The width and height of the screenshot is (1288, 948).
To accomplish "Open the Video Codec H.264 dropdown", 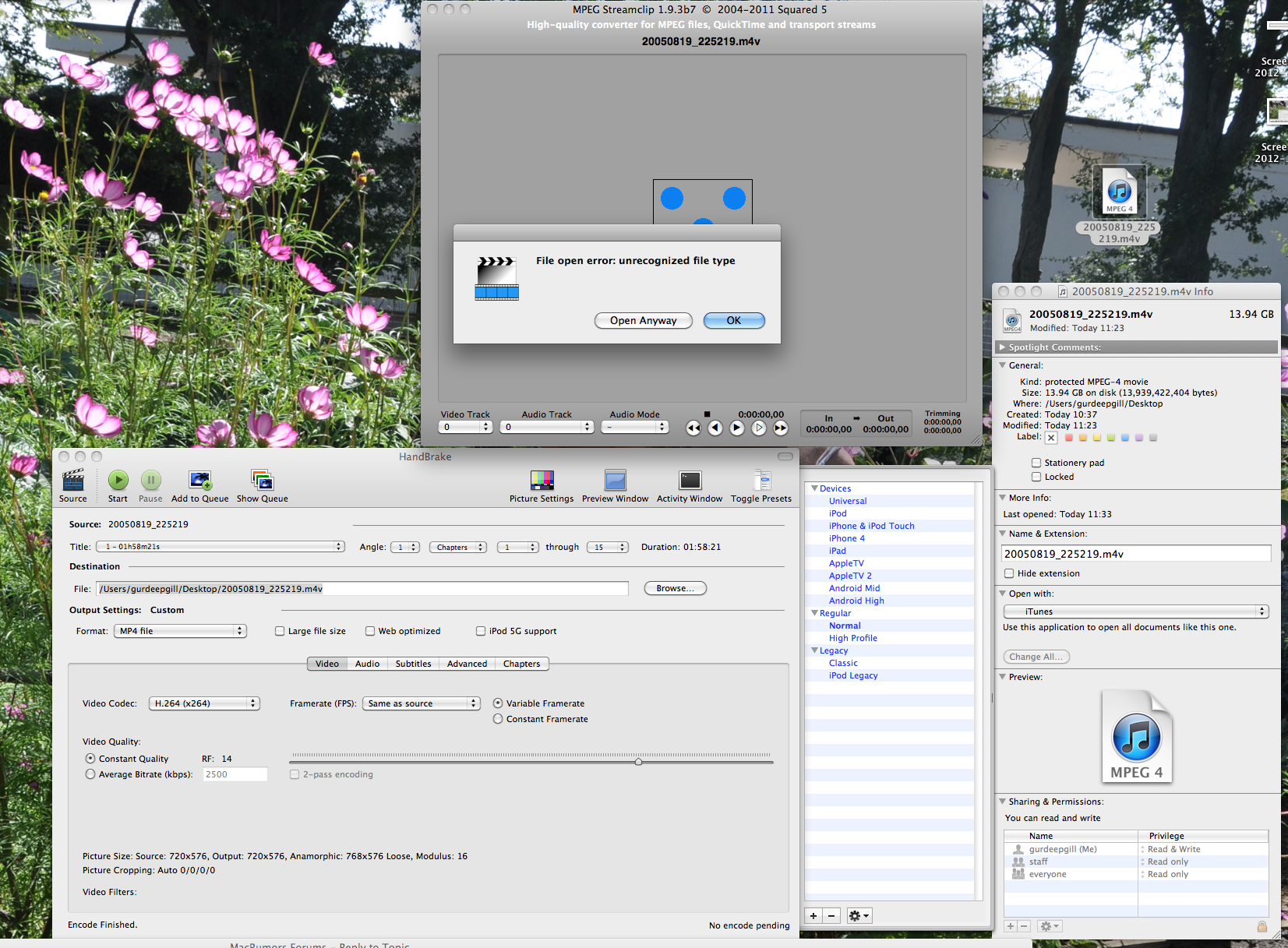I will (204, 703).
